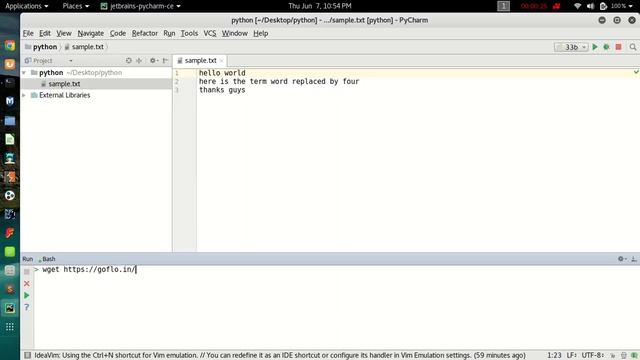Stop process in Run panel sidebar
The width and height of the screenshot is (640, 360).
pyautogui.click(x=27, y=272)
